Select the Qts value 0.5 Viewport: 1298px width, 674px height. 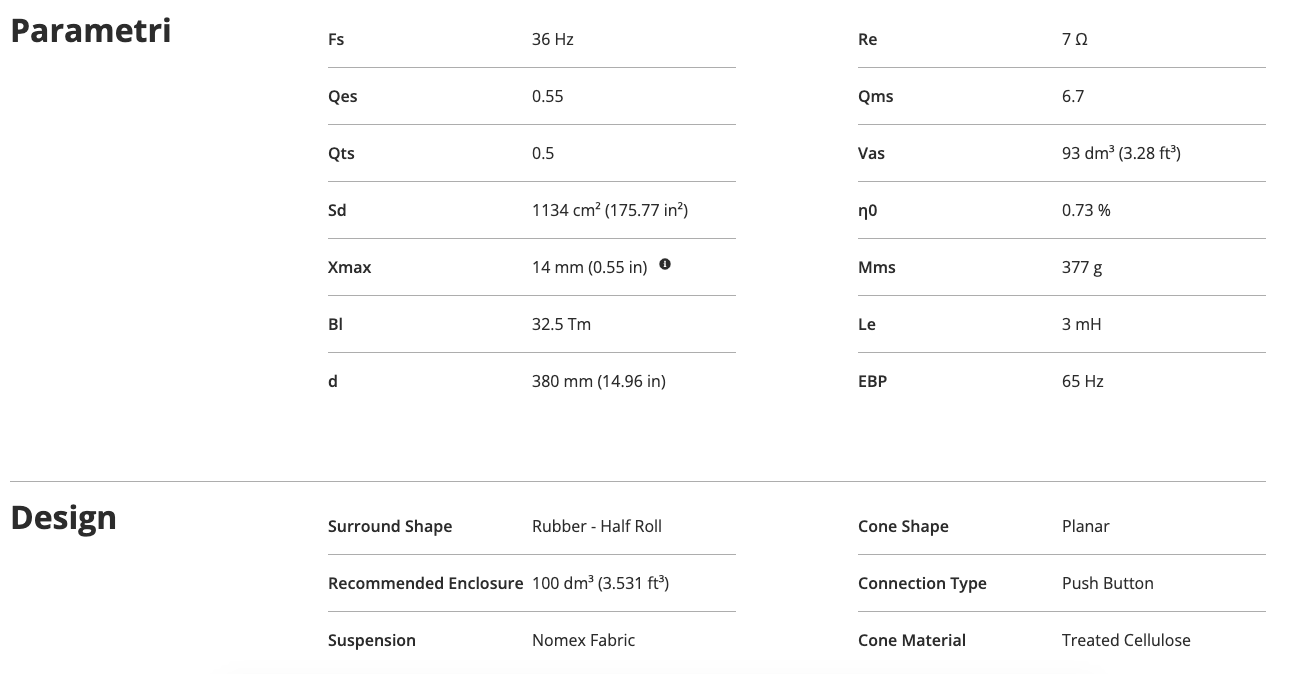pyautogui.click(x=543, y=154)
